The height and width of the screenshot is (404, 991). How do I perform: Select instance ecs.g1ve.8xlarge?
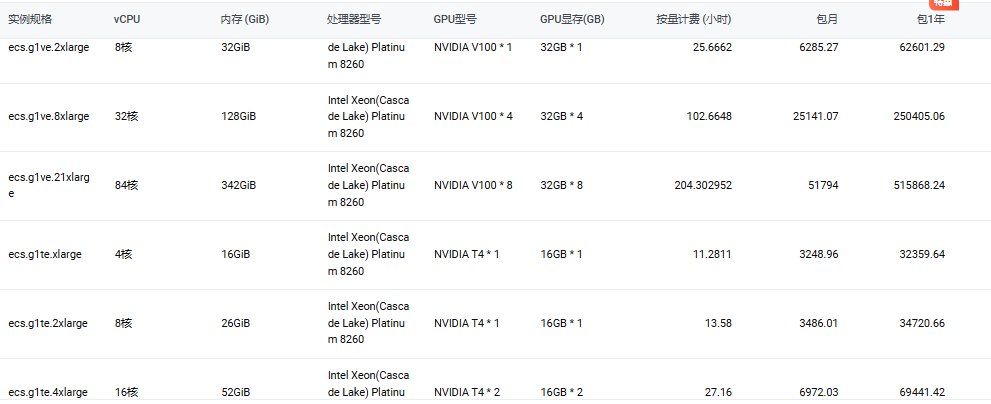click(49, 116)
